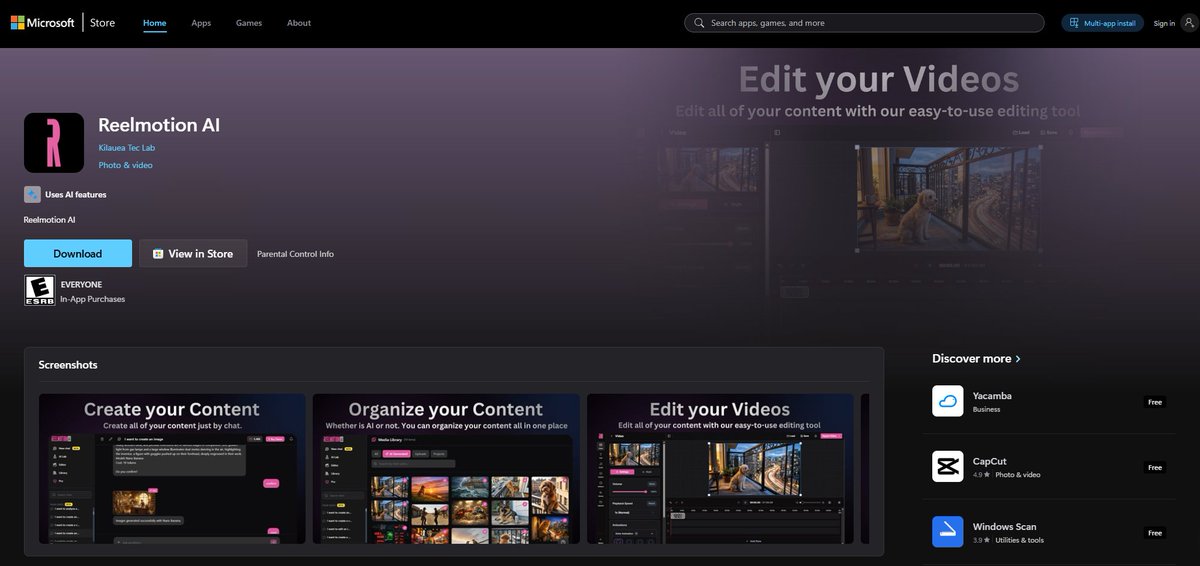1200x566 pixels.
Task: Click the Free button for CapCut
Action: click(1155, 468)
